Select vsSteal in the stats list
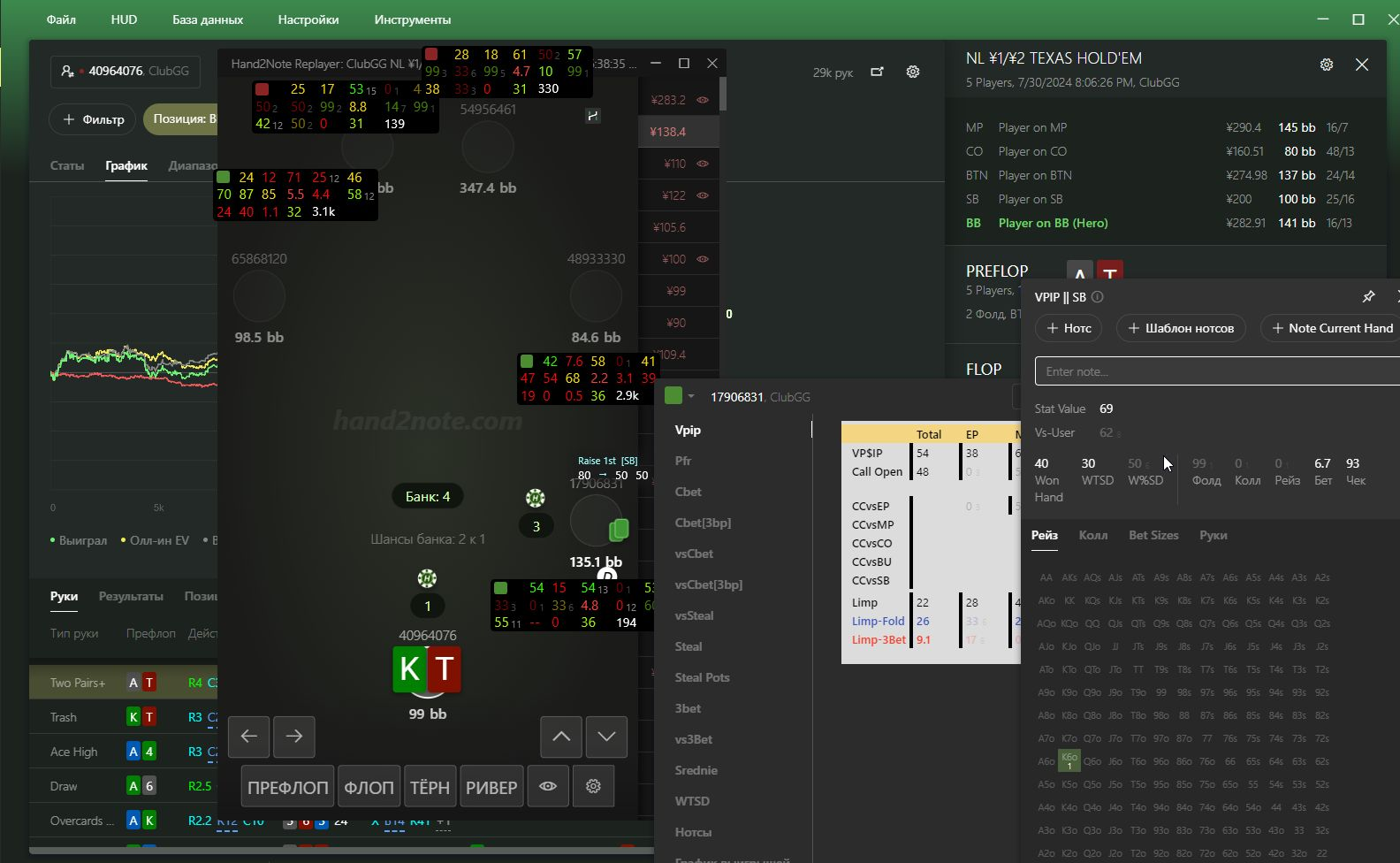Viewport: 1400px width, 863px height. [x=694, y=615]
